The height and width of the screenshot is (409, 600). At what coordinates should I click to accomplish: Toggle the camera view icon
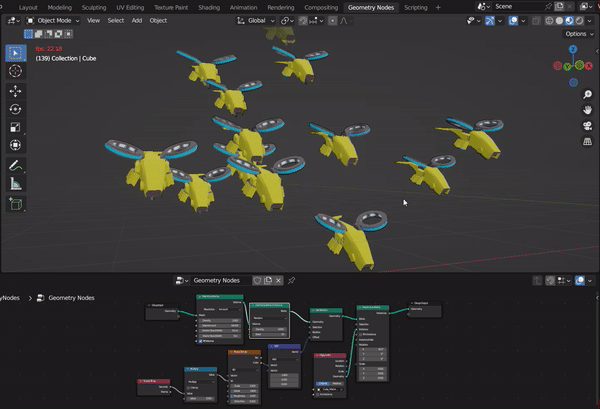point(587,125)
